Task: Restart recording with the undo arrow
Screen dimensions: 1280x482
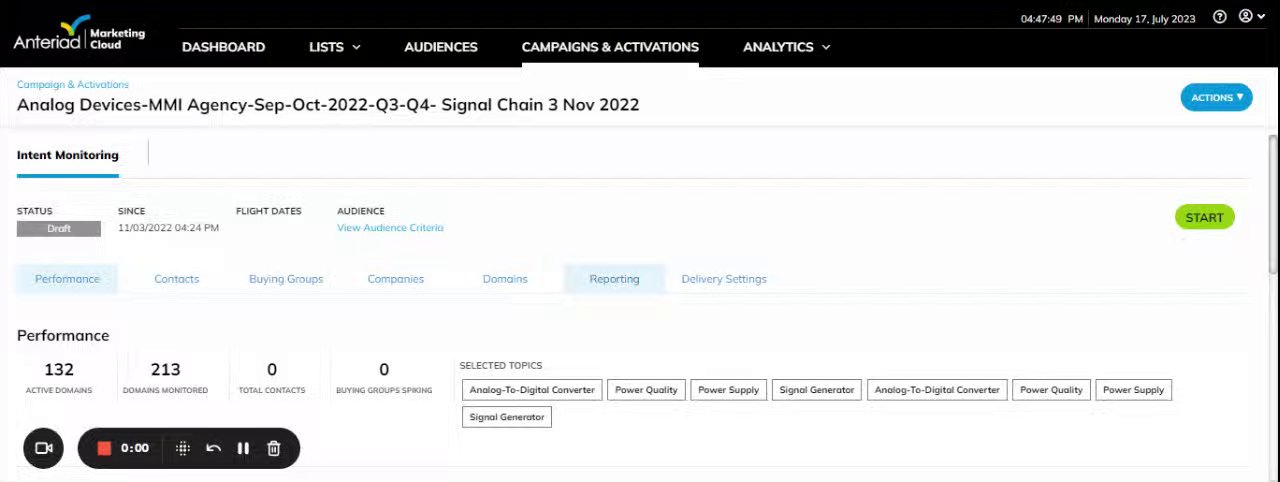Action: pos(213,448)
